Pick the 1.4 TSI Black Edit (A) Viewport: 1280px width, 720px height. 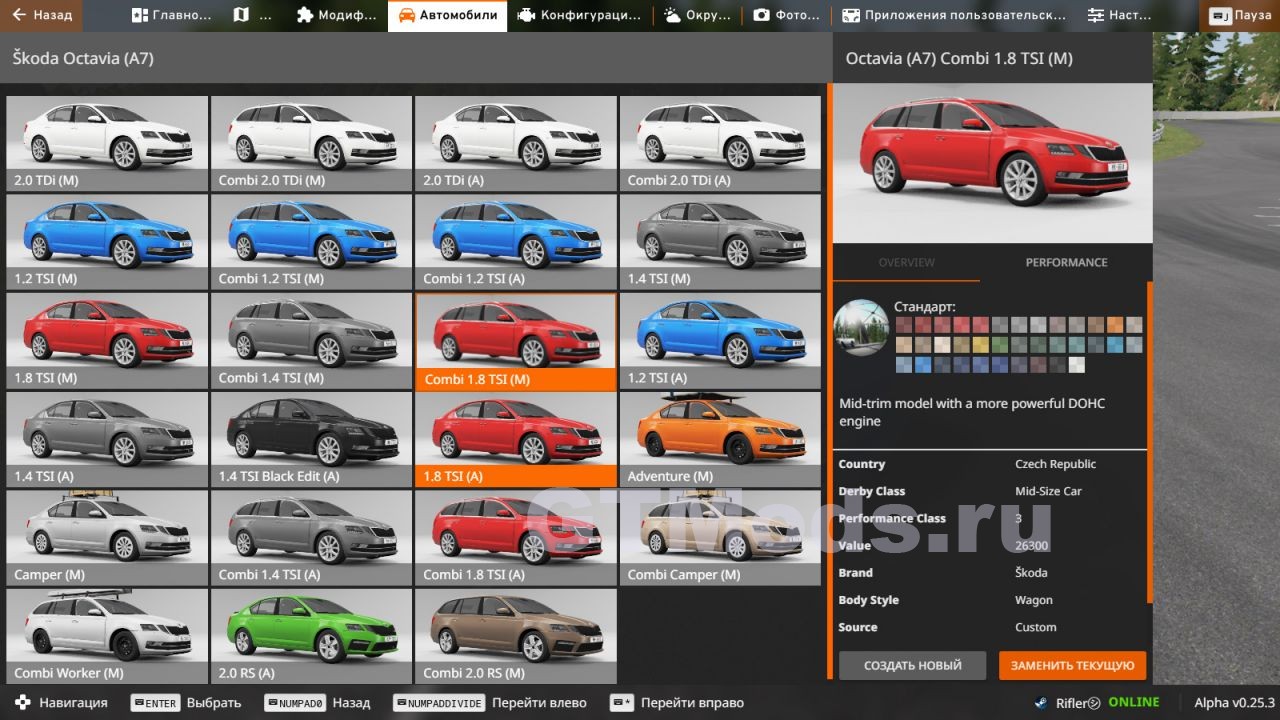point(311,438)
